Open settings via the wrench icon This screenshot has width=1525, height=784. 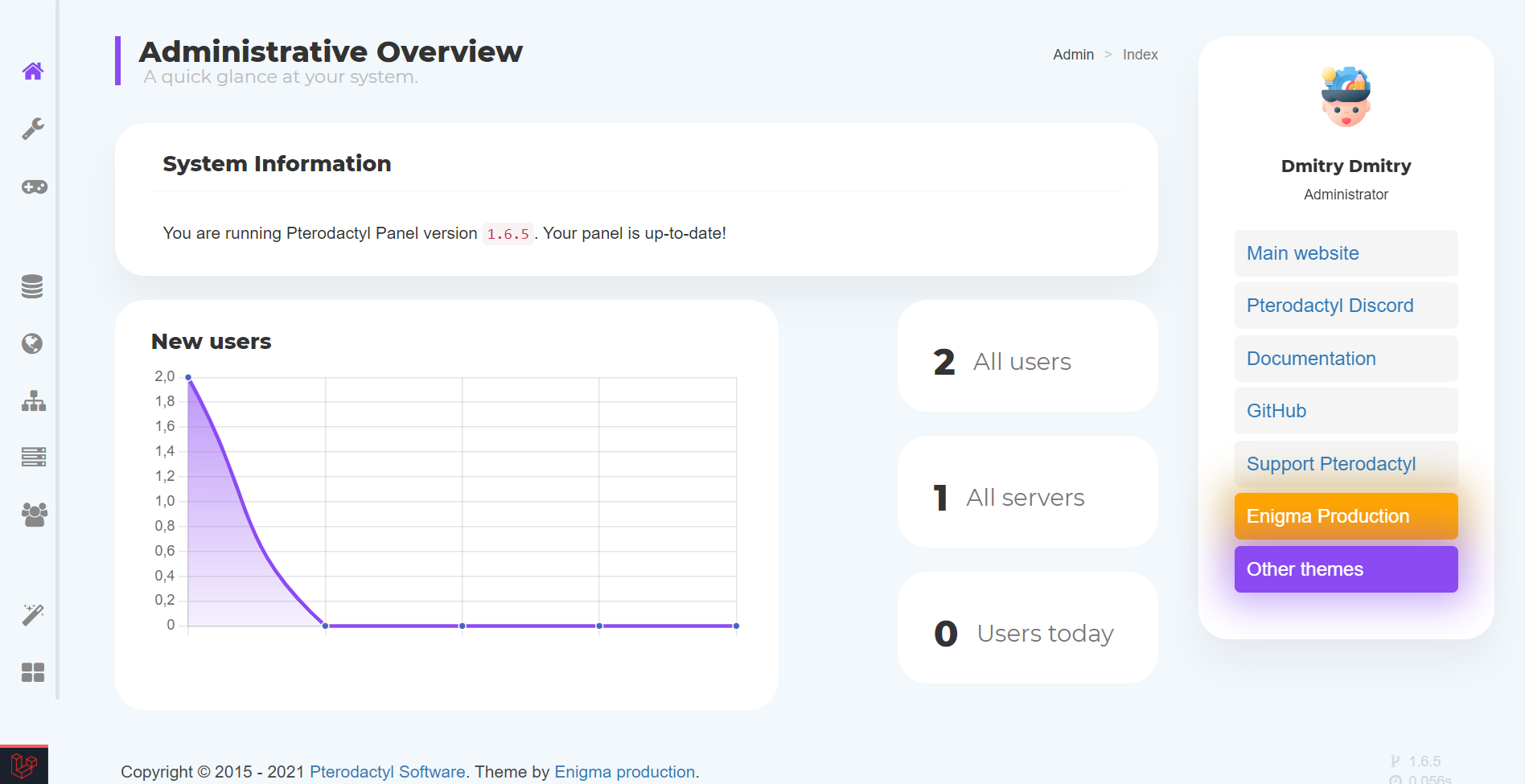[33, 129]
